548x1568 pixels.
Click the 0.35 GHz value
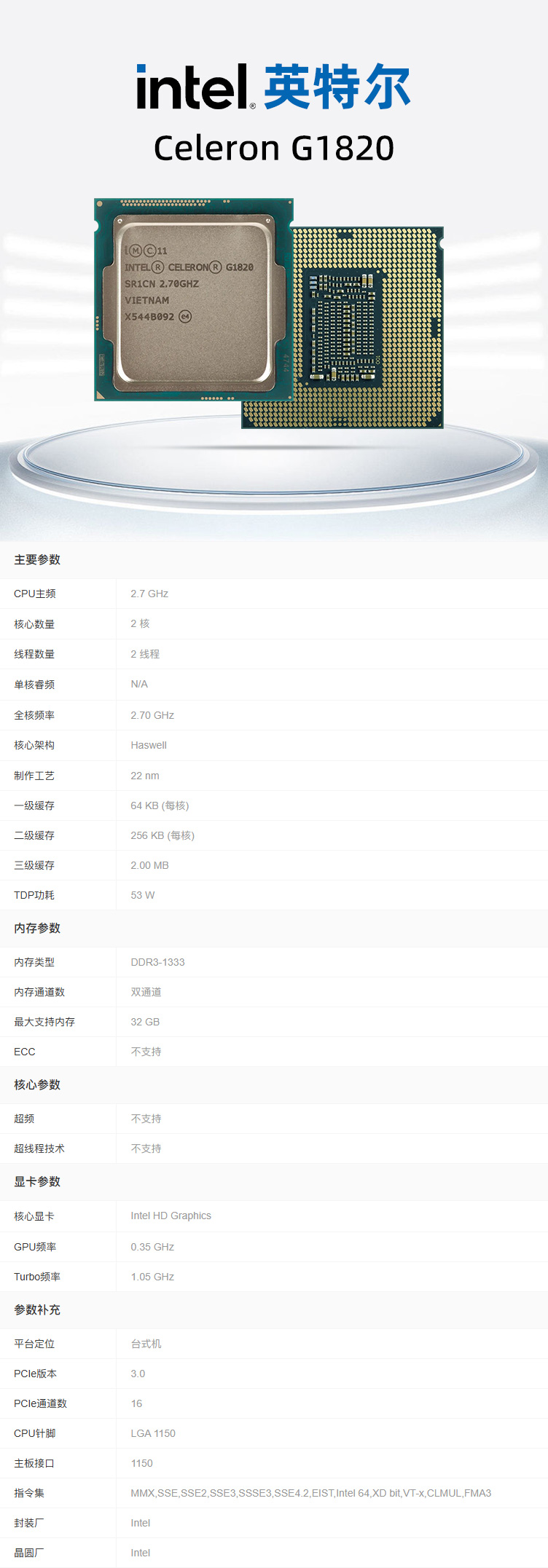152,1247
